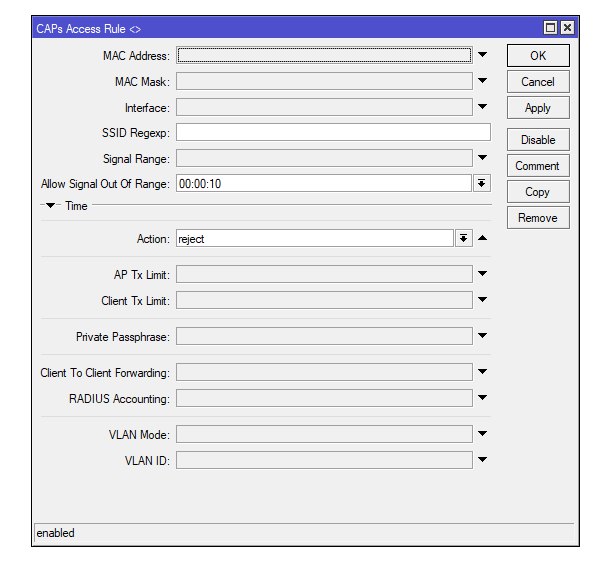Expand the AP Tx Limit arrow
615x578 pixels.
pos(482,274)
